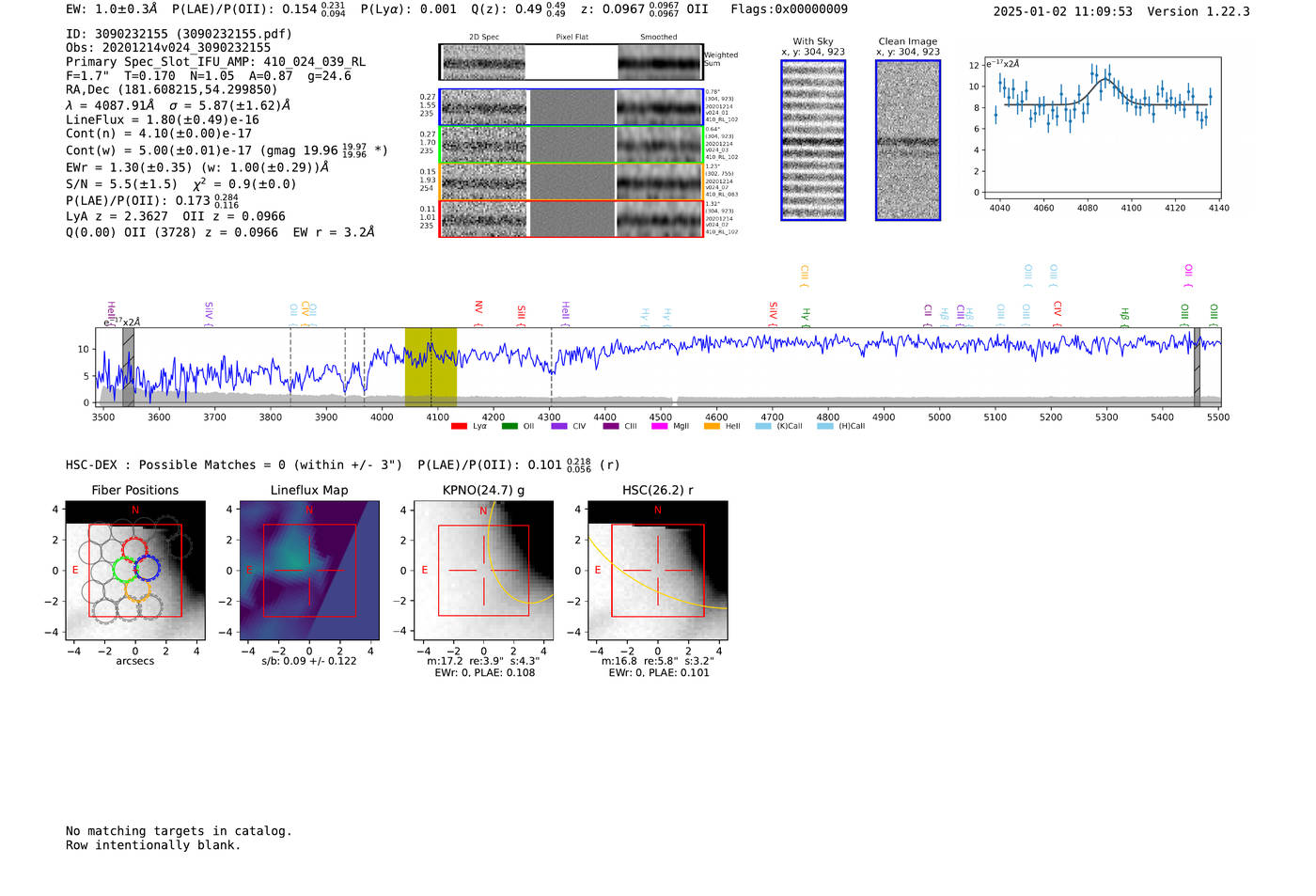Open the Clean Image cutout
Viewport: 1316px width, 896px height.
click(x=908, y=140)
